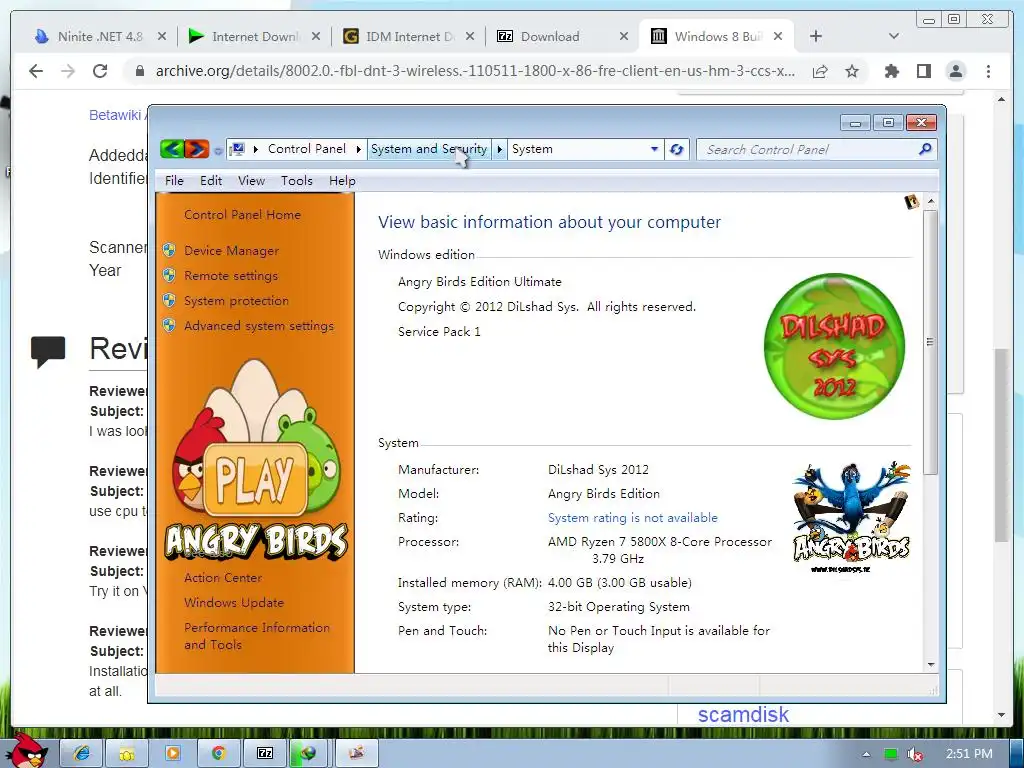Go back in the Chrome browser
This screenshot has width=1024, height=768.
[x=36, y=71]
